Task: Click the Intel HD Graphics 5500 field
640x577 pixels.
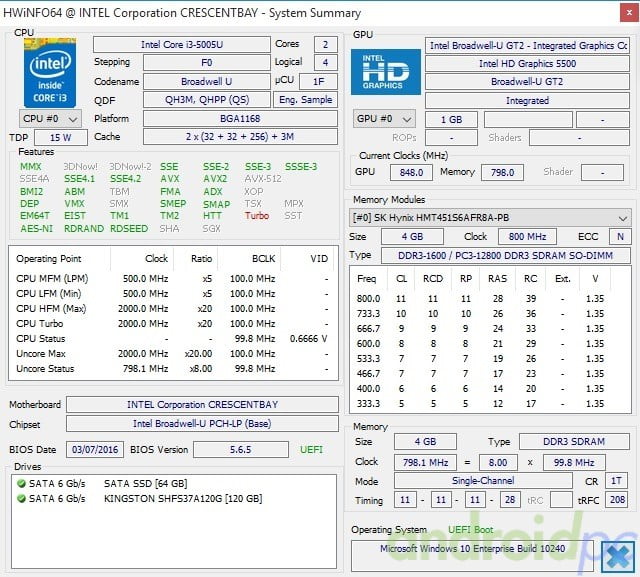Action: pyautogui.click(x=527, y=64)
